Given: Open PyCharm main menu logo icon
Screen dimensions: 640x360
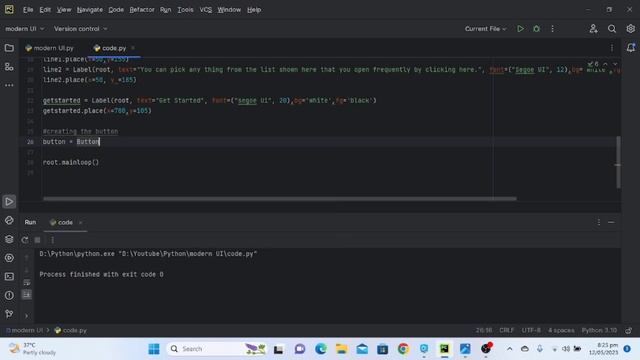Looking at the screenshot, I should pos(9,9).
